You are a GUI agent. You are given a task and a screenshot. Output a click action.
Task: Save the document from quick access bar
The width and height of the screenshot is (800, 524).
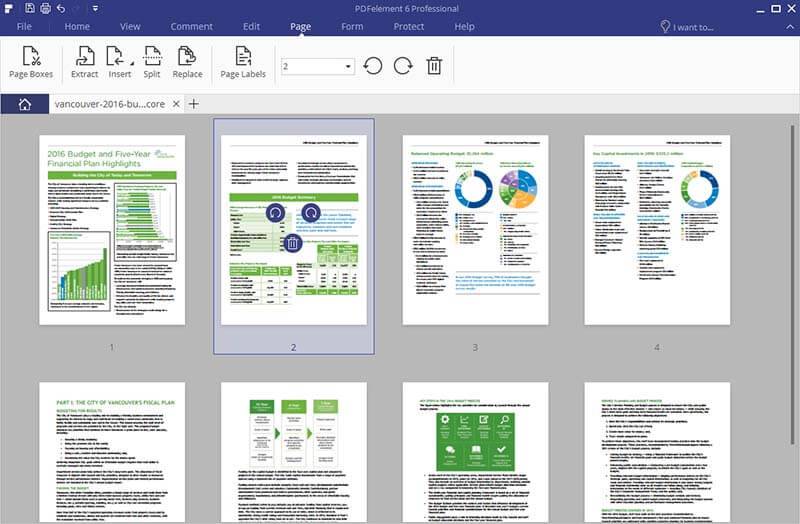click(x=30, y=8)
